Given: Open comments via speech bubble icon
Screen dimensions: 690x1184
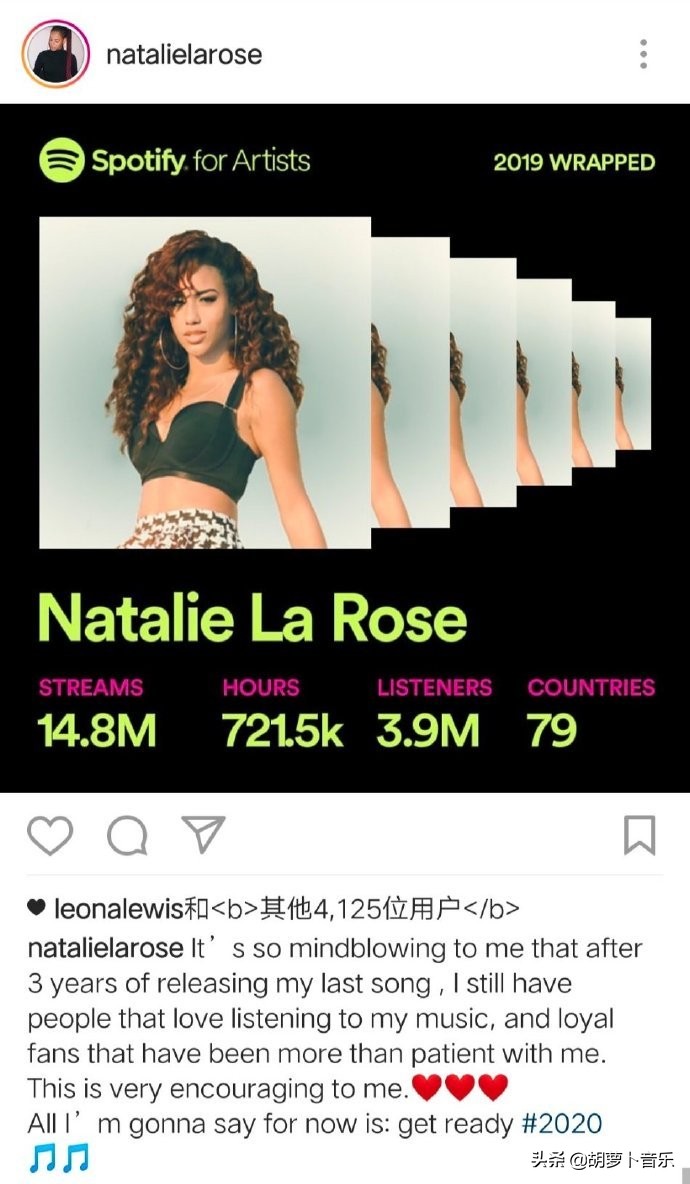Looking at the screenshot, I should [127, 835].
